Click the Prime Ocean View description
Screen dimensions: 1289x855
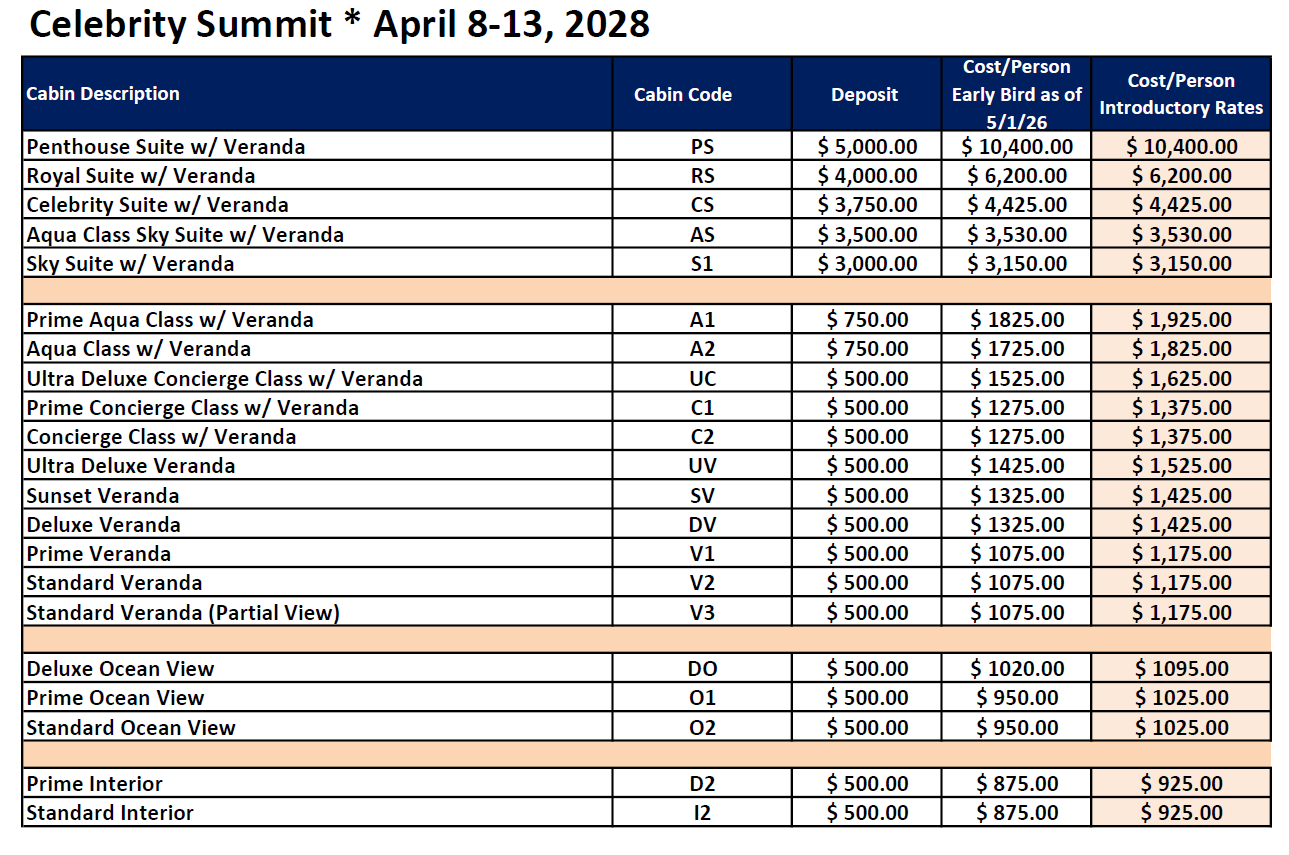point(116,698)
